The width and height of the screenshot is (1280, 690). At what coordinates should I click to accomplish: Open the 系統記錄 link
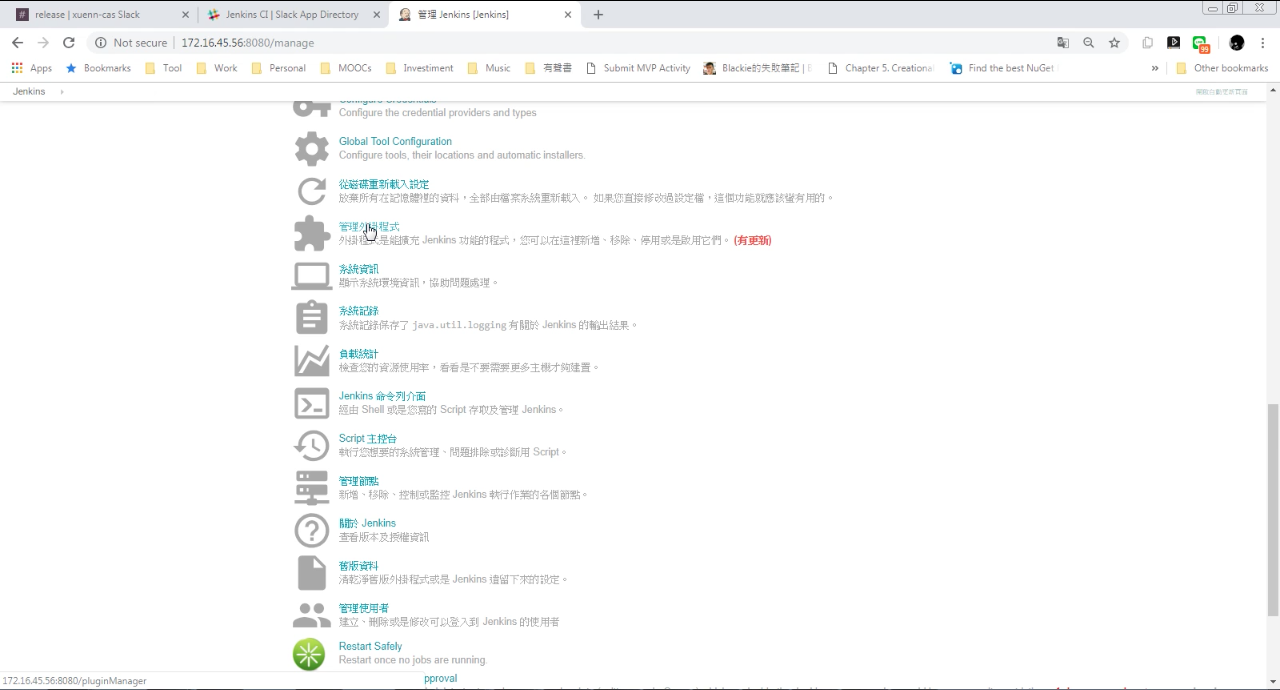point(359,311)
